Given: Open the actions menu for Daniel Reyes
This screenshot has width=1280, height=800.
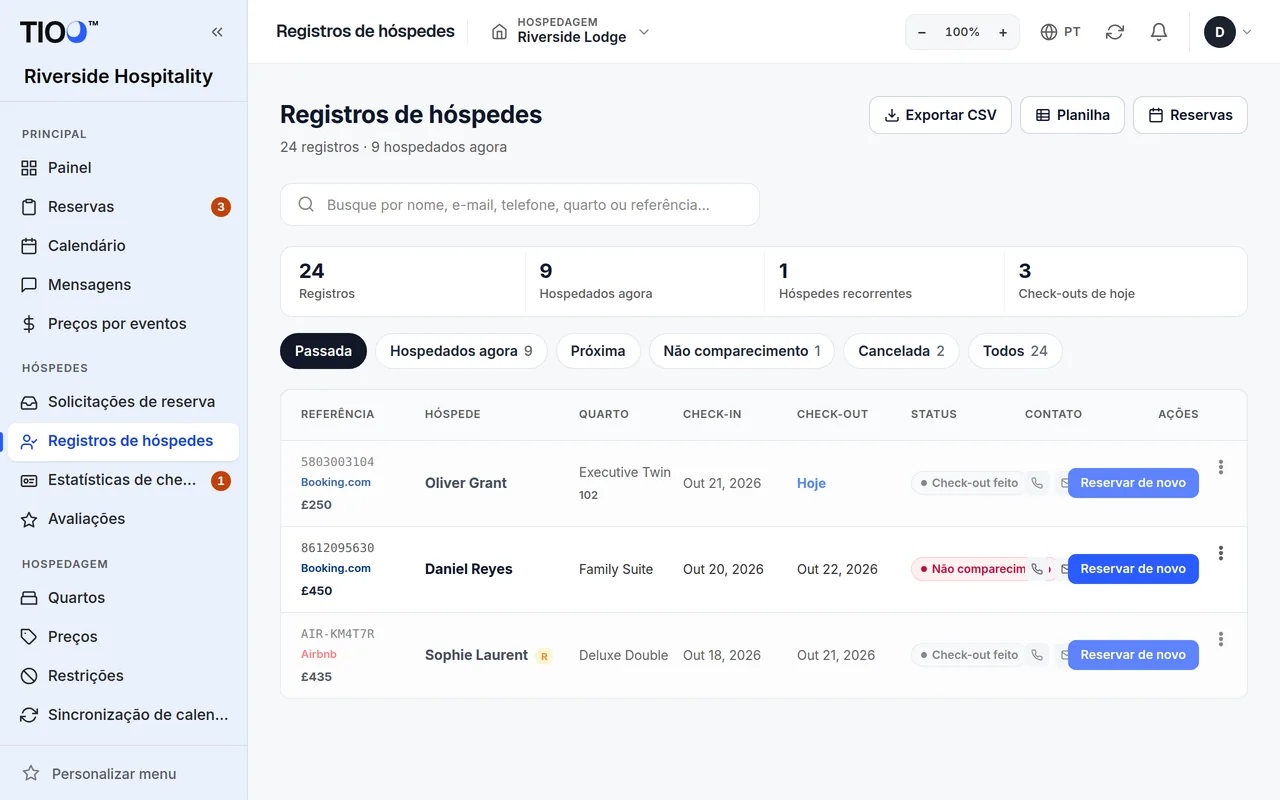Looking at the screenshot, I should click(x=1221, y=553).
